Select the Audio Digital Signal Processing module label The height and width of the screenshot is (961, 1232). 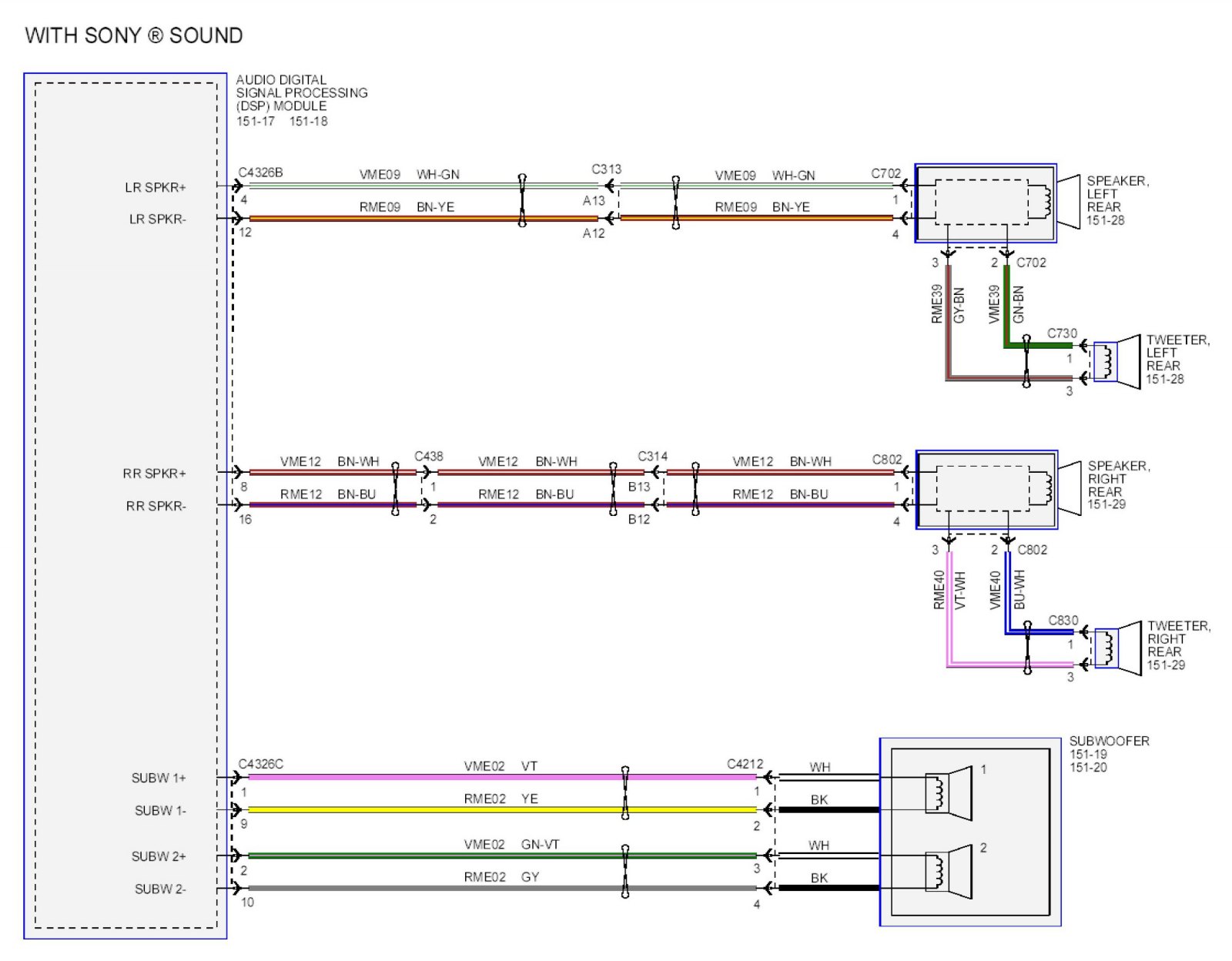click(302, 92)
